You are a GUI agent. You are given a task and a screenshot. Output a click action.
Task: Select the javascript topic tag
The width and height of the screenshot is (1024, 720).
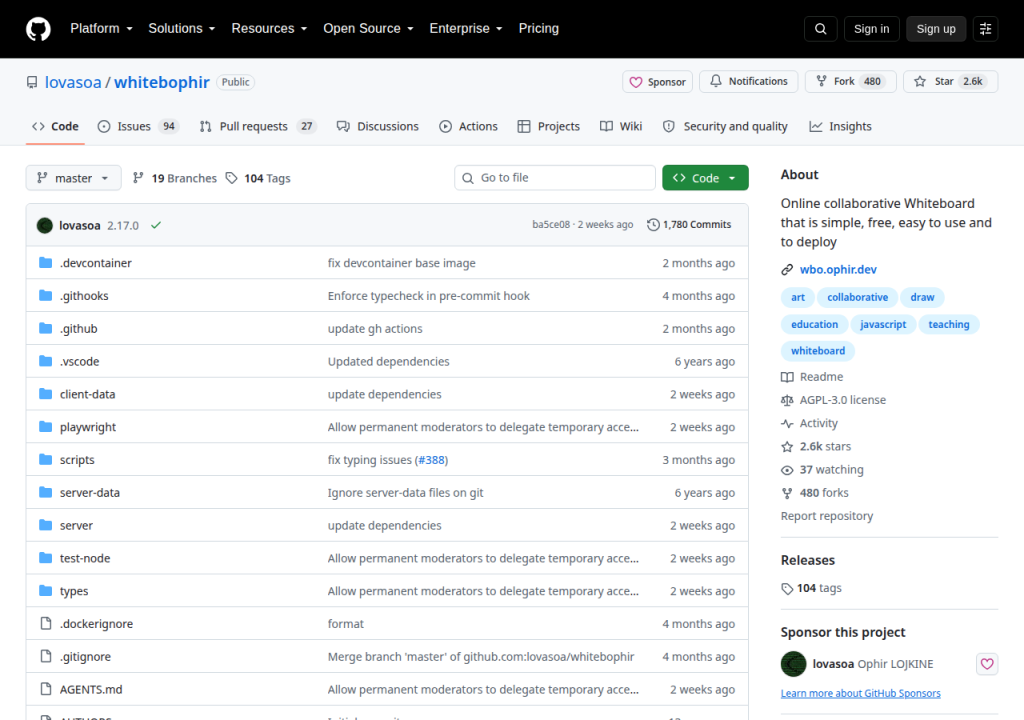(x=883, y=324)
